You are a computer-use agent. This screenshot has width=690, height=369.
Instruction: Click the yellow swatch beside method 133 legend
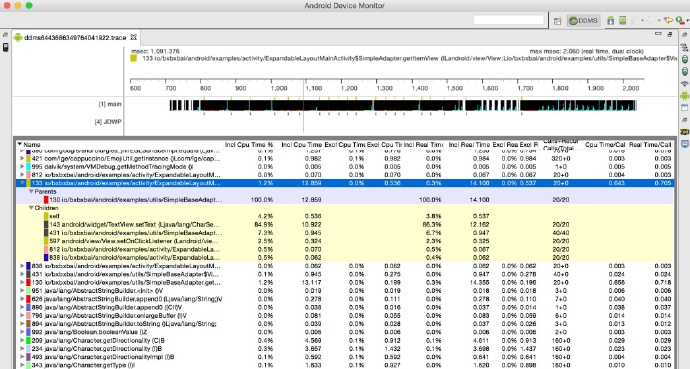pyautogui.click(x=133, y=58)
